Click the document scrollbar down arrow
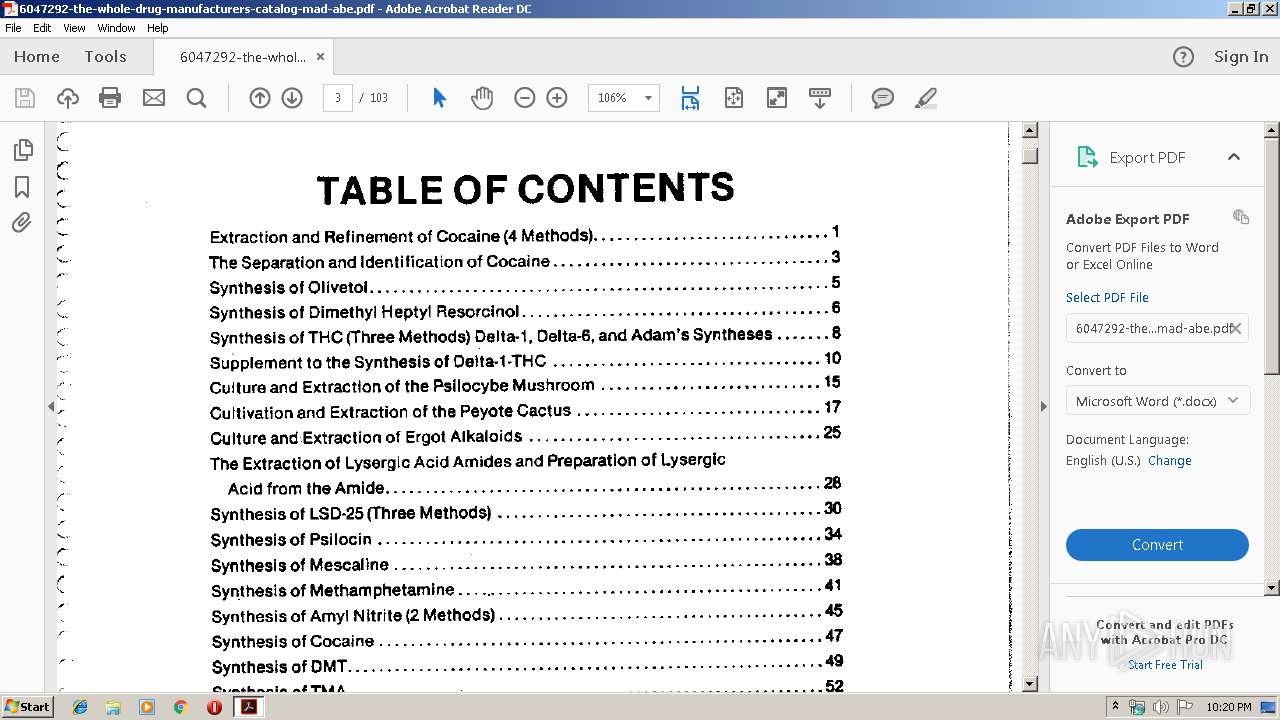 [1030, 684]
